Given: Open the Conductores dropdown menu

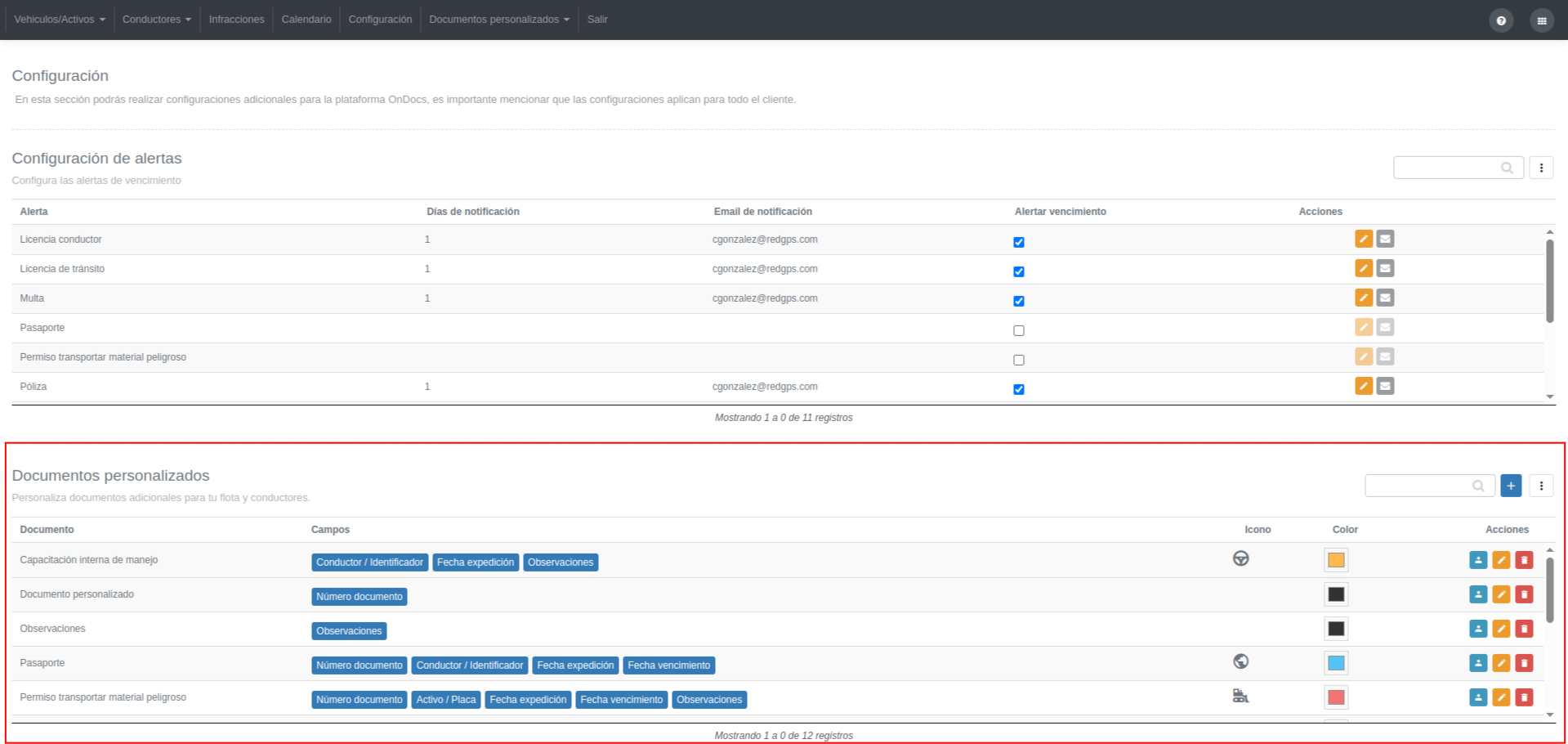Looking at the screenshot, I should (157, 19).
